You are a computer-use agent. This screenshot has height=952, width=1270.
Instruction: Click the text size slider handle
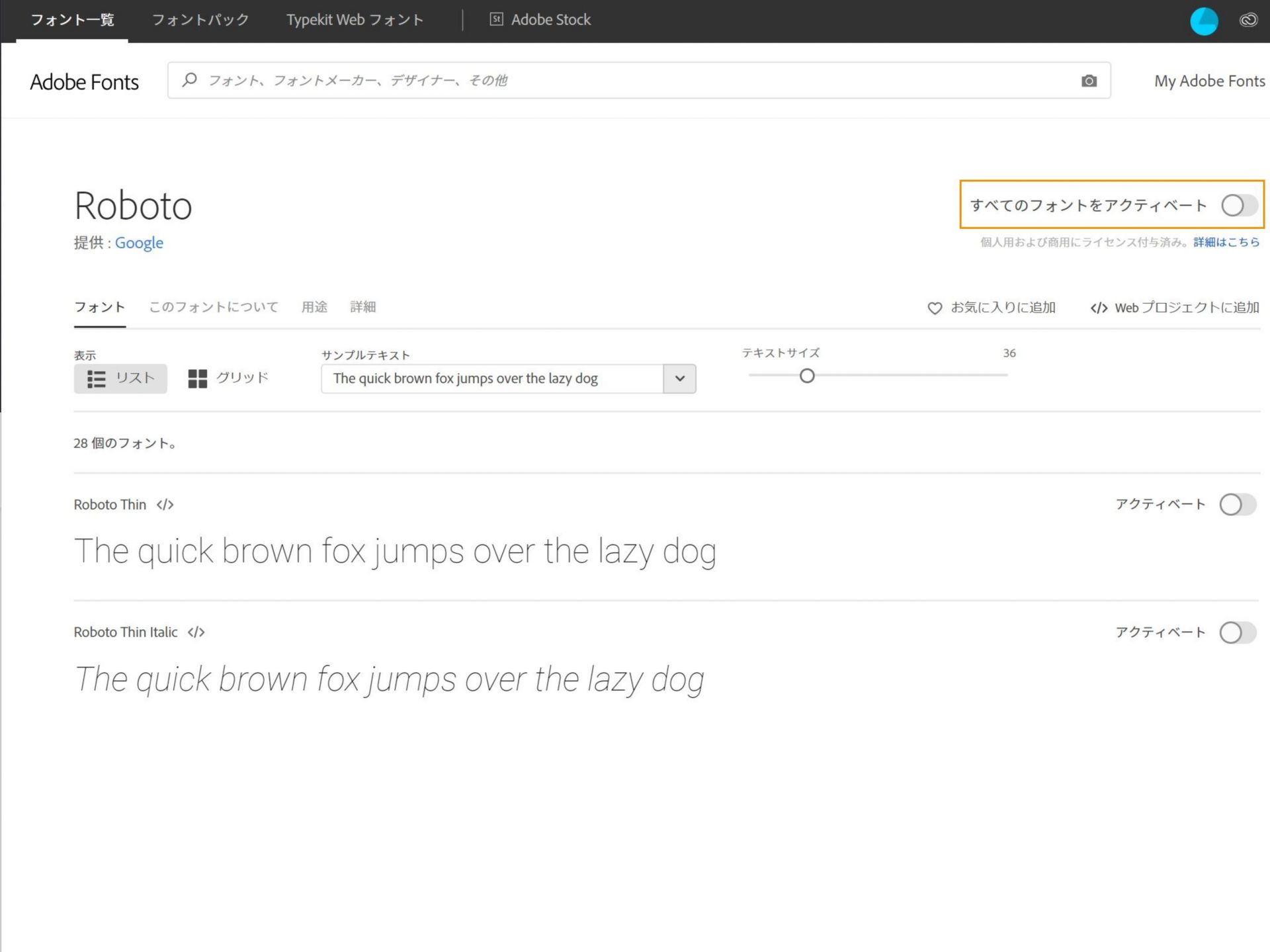[807, 376]
